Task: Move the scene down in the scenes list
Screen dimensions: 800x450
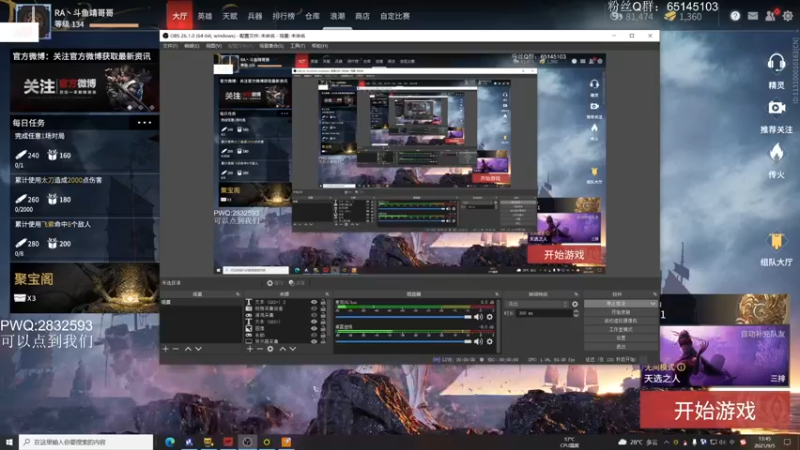Action: [x=198, y=349]
